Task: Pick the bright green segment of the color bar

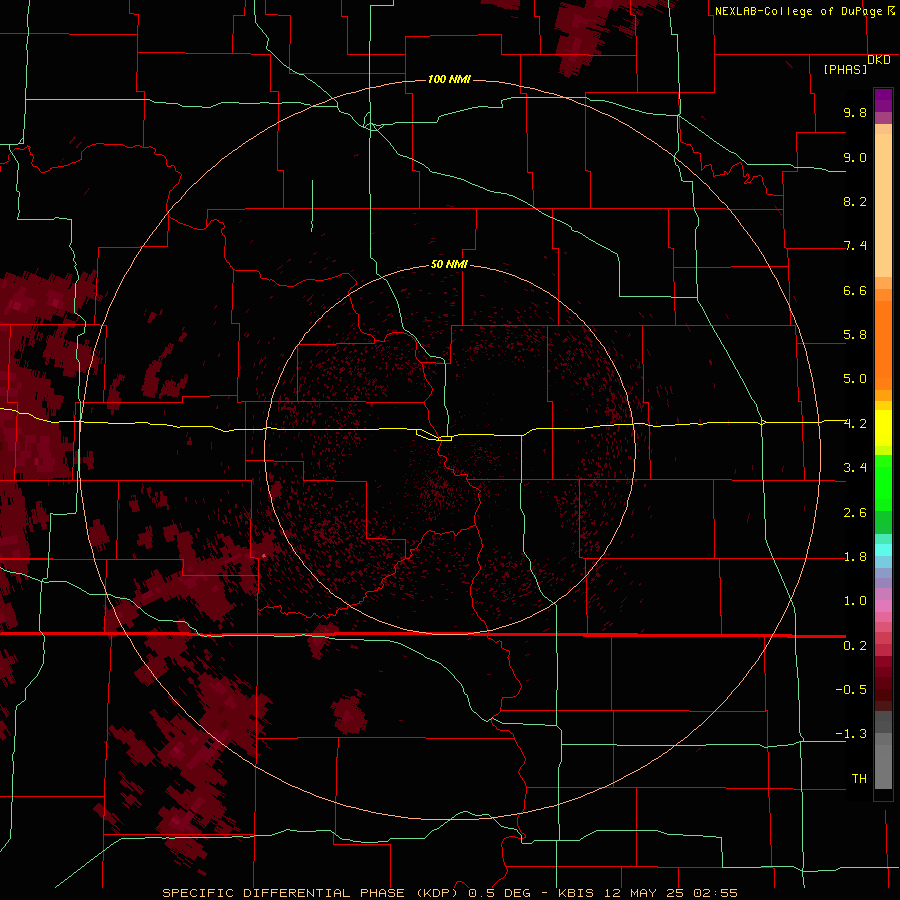Action: [883, 482]
